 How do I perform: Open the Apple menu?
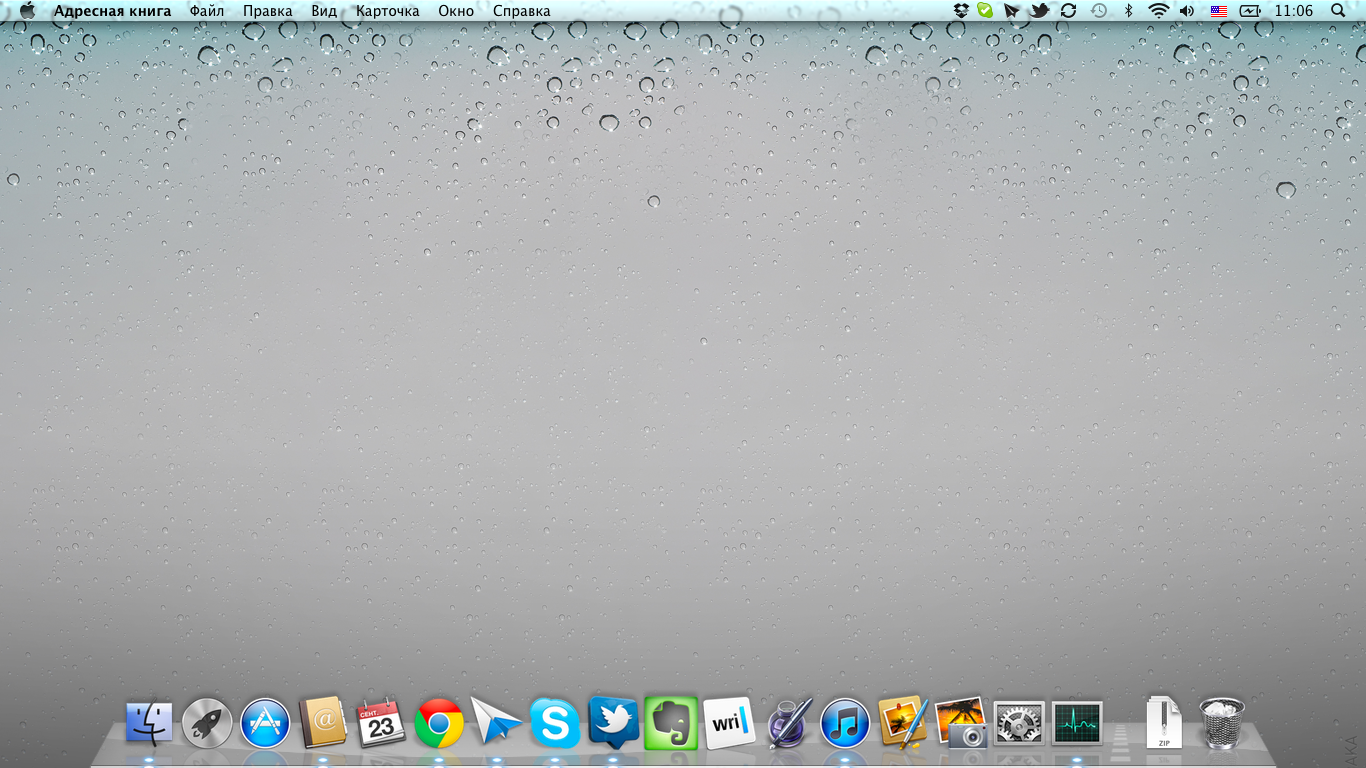pyautogui.click(x=27, y=11)
